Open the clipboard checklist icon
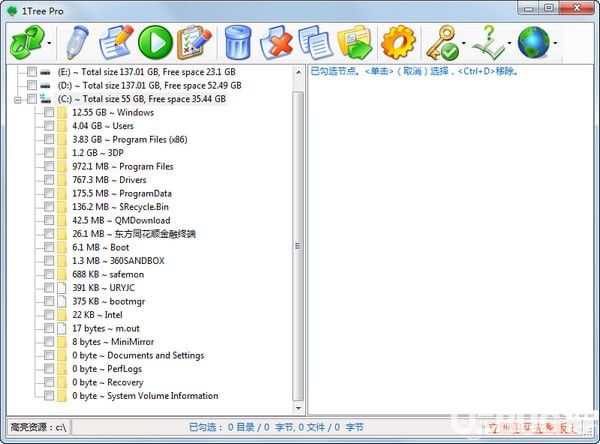 [193, 42]
